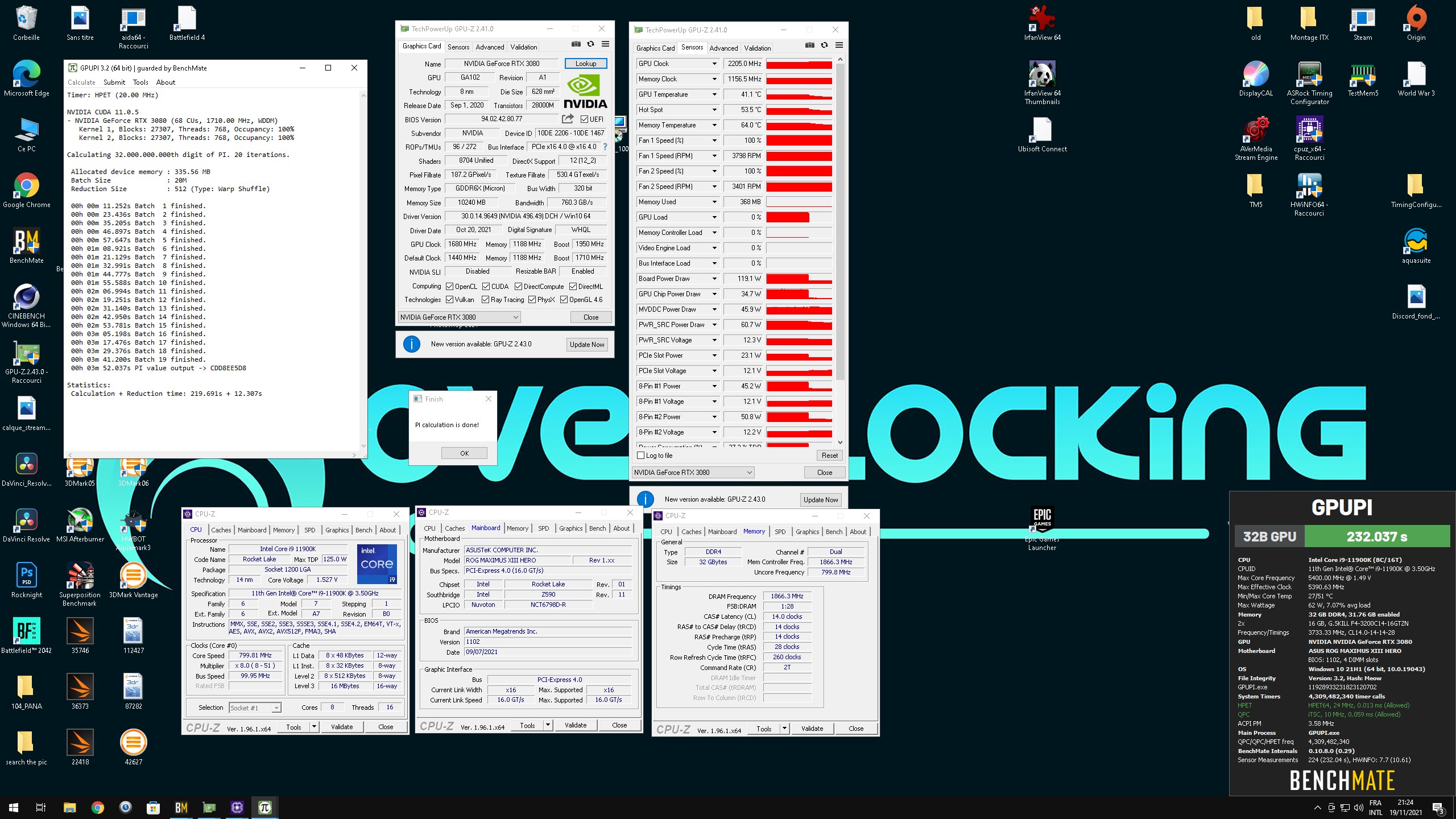Open Epic Games Launcher desktop icon
The width and height of the screenshot is (1456, 819).
coord(1042,529)
